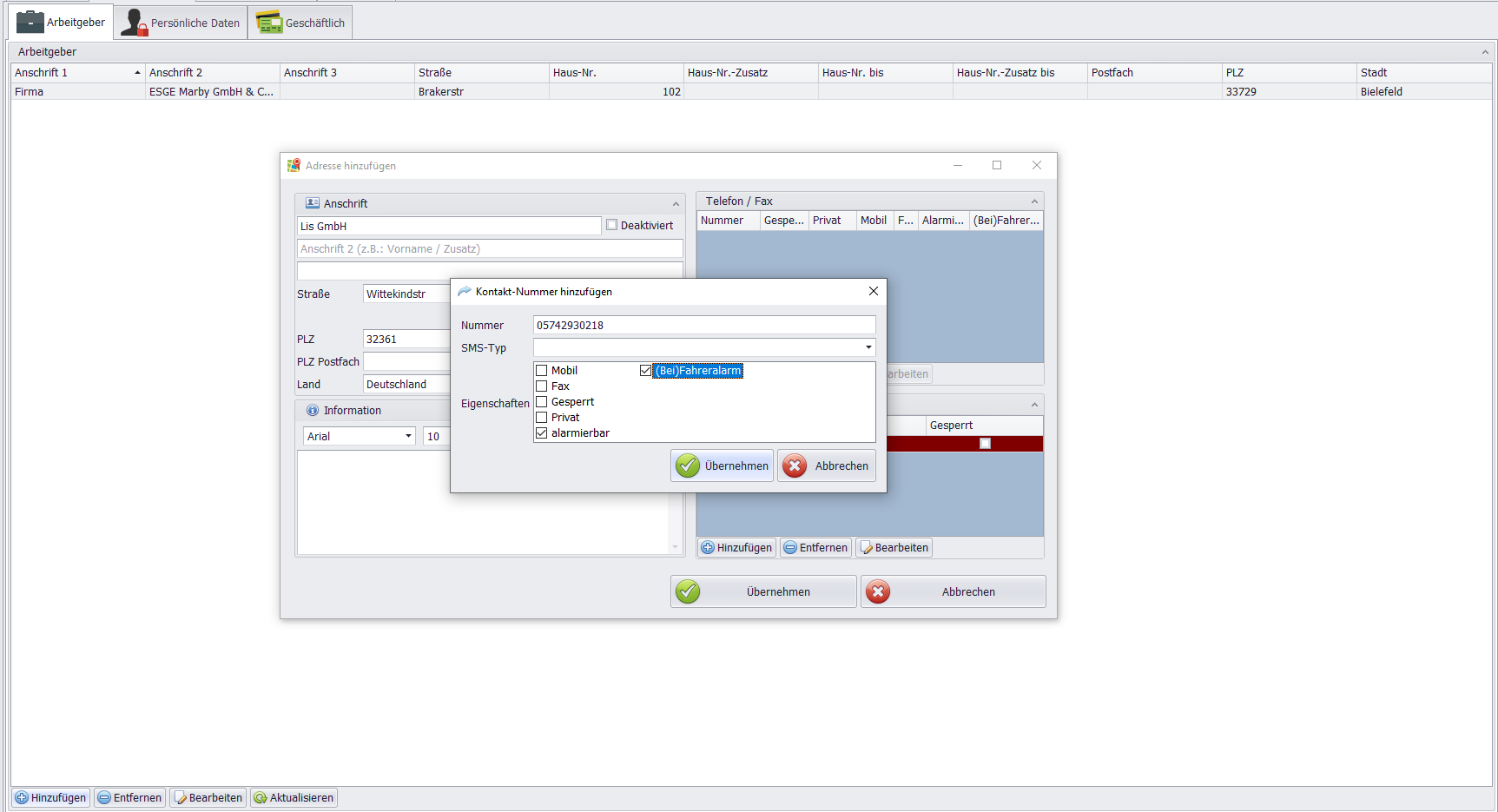This screenshot has height=812, width=1498.
Task: Click Hinzufügen plus button in bottom toolbar
Action: pyautogui.click(x=51, y=798)
